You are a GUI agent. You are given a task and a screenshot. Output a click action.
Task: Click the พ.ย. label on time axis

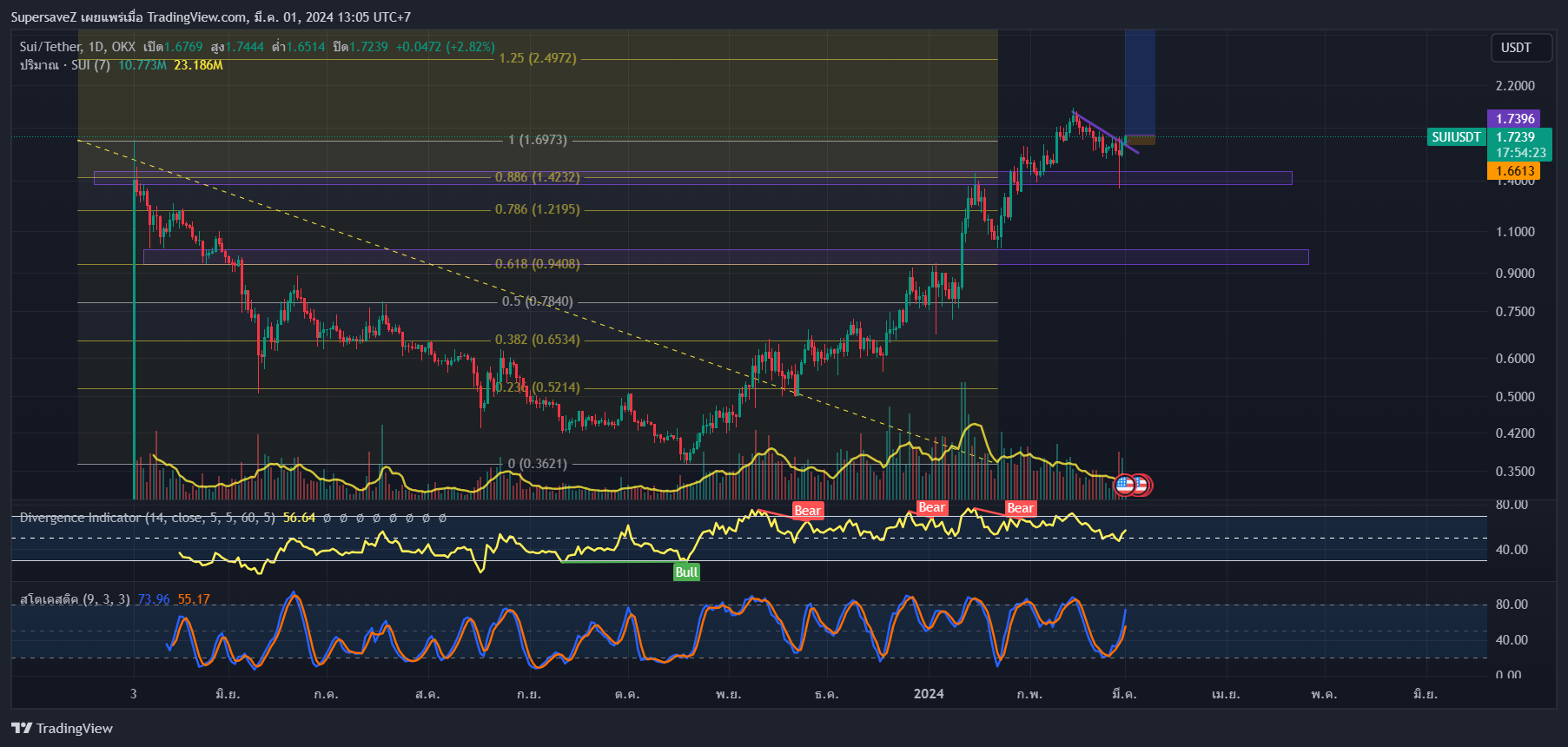click(x=728, y=693)
